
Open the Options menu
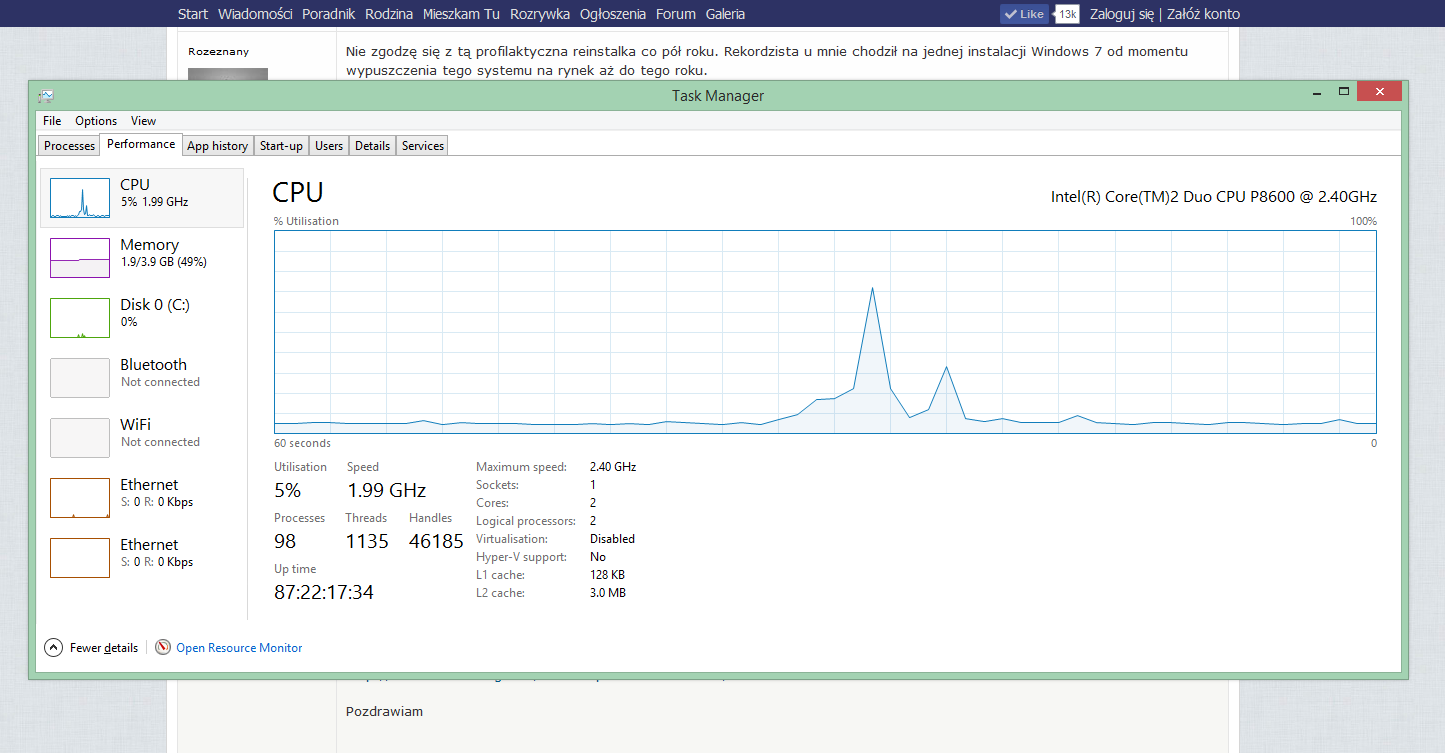[96, 121]
